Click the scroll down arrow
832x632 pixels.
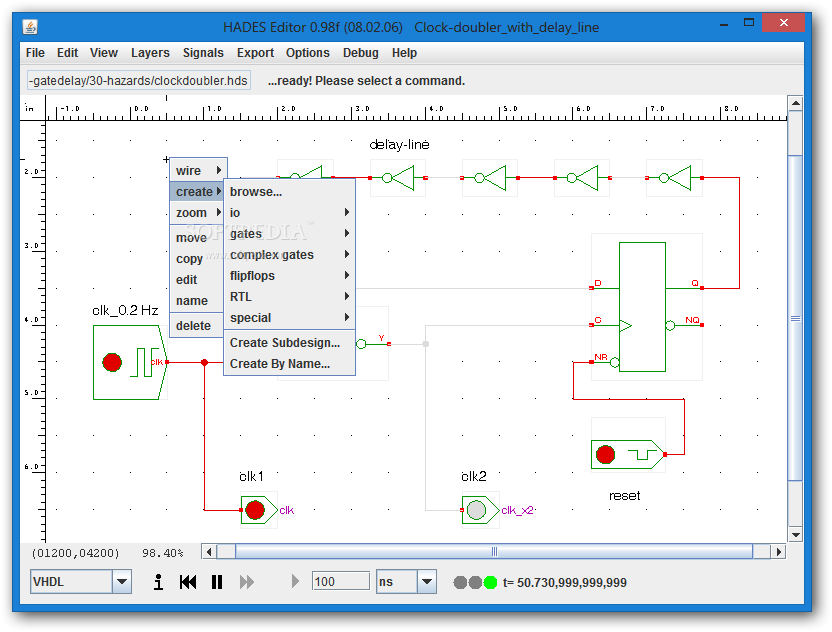coord(795,534)
